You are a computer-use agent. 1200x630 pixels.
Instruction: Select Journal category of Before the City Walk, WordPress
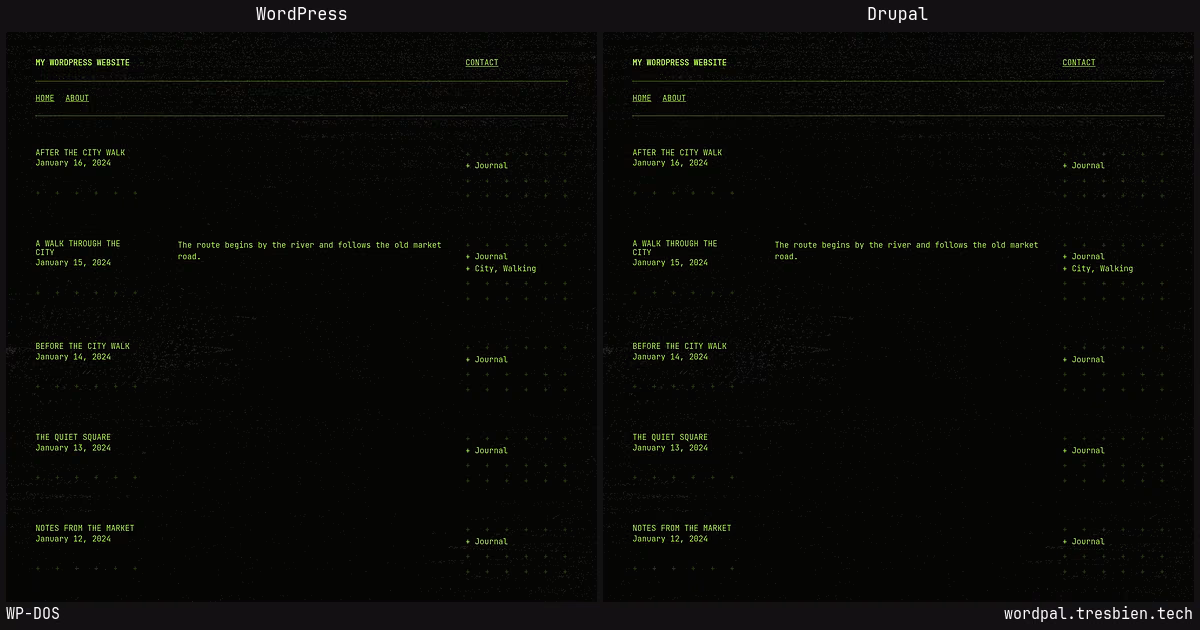(x=491, y=359)
